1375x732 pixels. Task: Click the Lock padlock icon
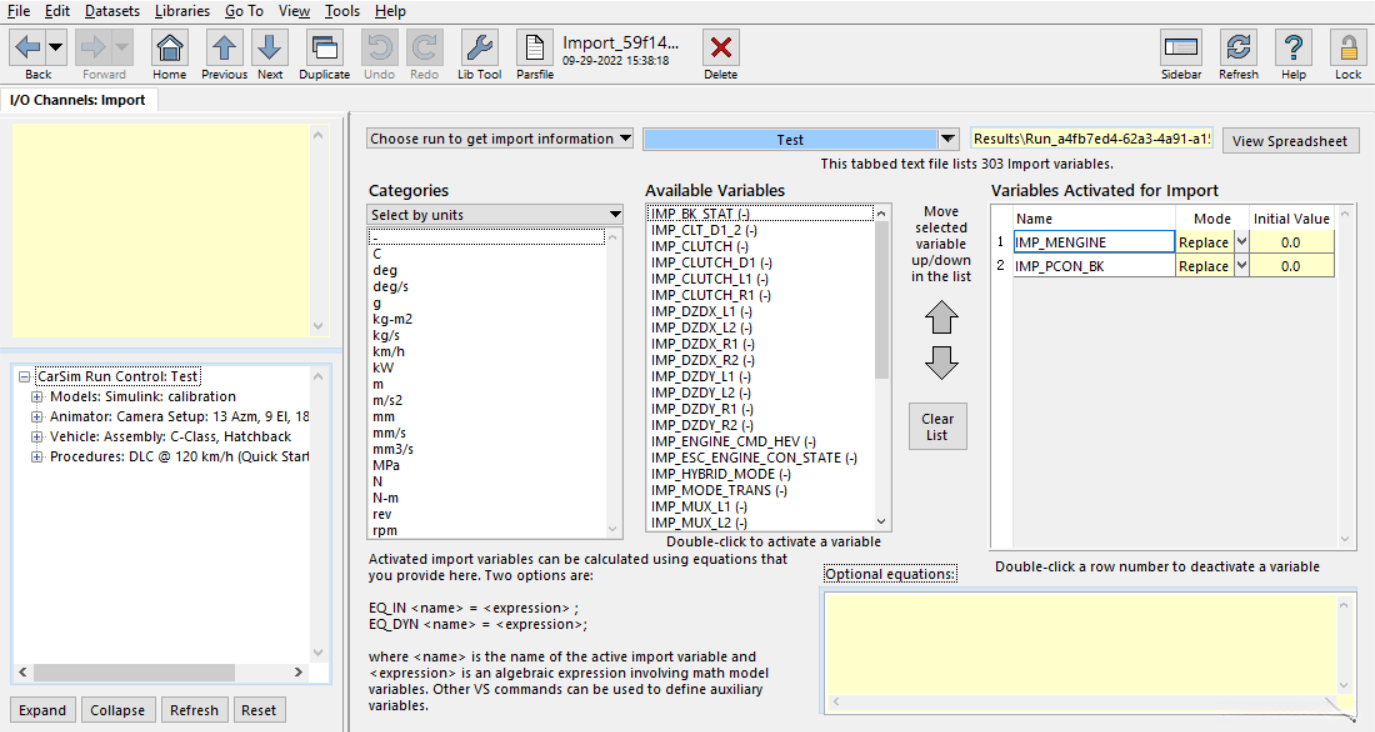click(x=1348, y=48)
